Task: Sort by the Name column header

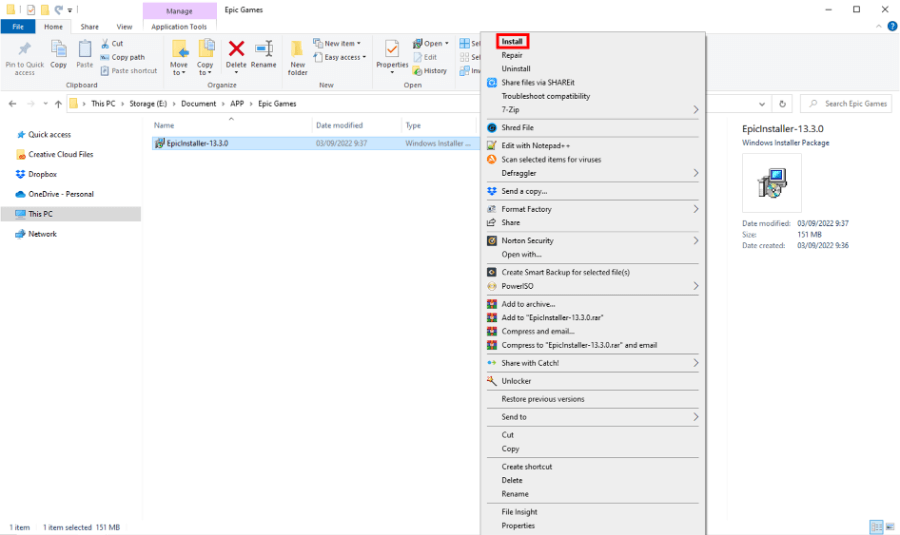Action: tap(164, 125)
